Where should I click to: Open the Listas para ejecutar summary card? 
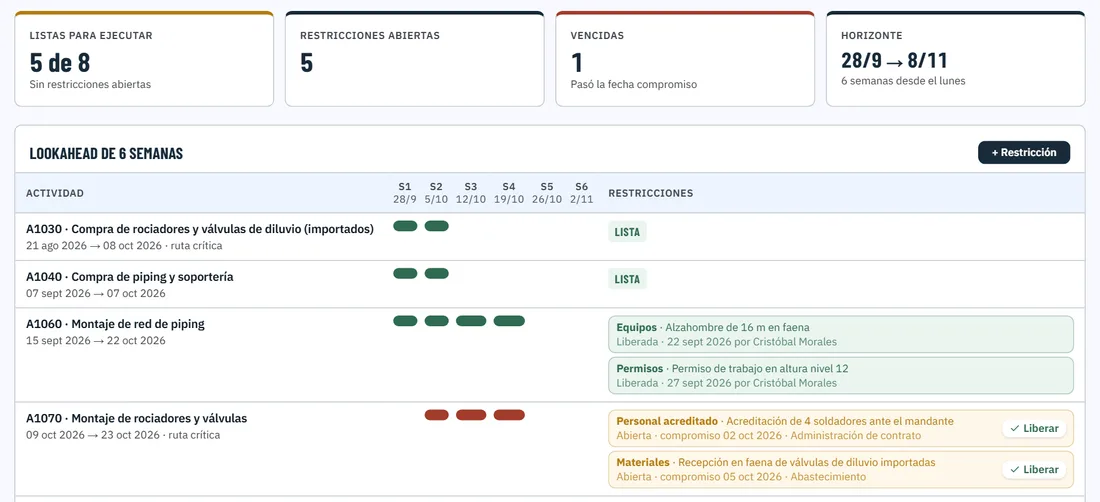pyautogui.click(x=144, y=59)
